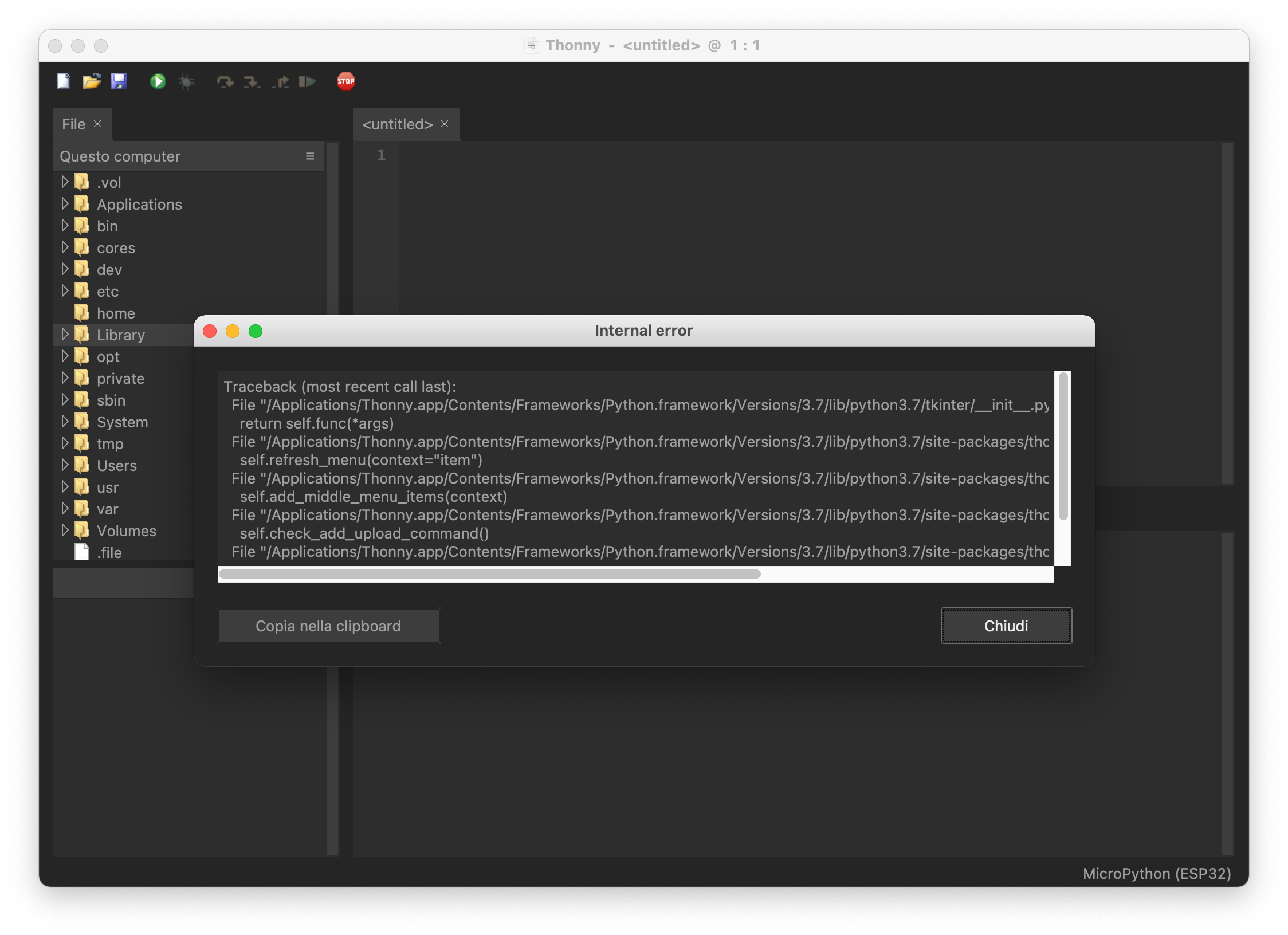This screenshot has width=1288, height=935.
Task: Close Internal error dialog with red button
Action: [210, 331]
